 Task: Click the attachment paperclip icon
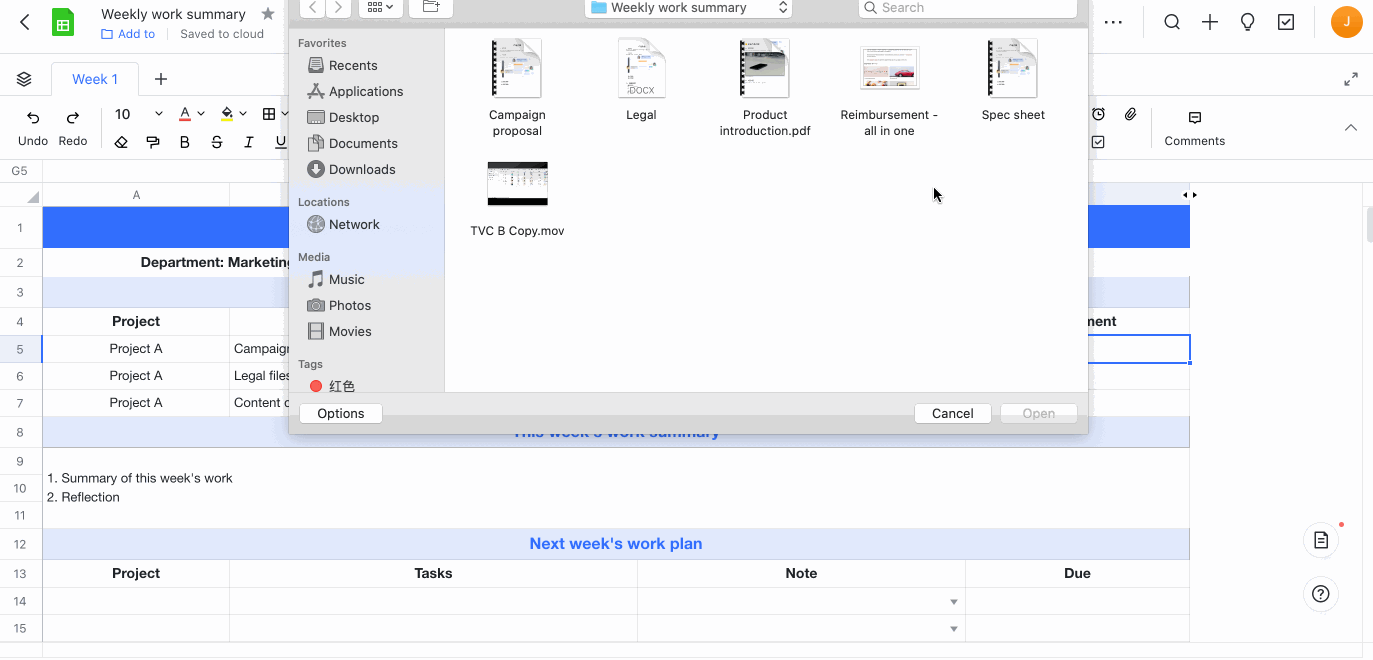[1130, 115]
